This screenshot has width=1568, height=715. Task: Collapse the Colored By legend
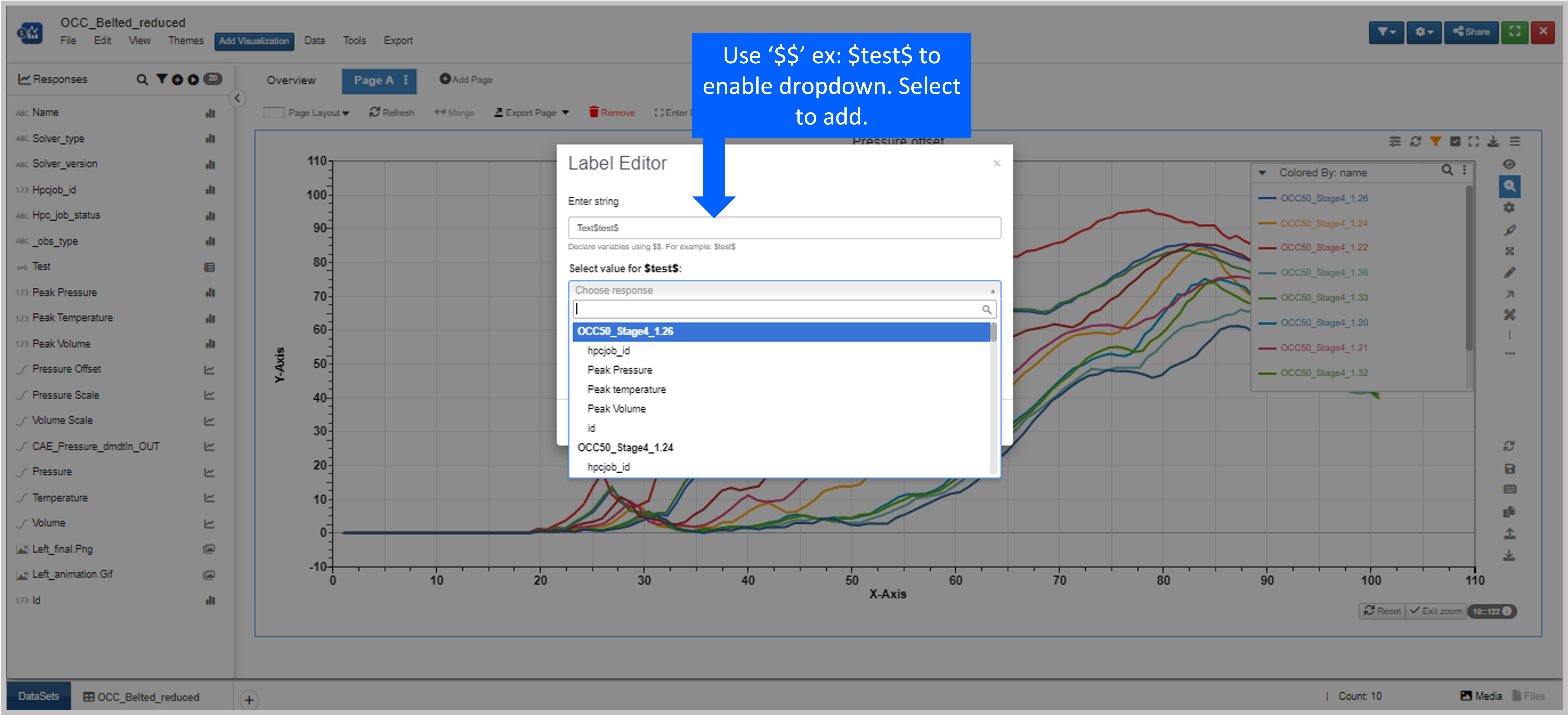pos(1263,173)
